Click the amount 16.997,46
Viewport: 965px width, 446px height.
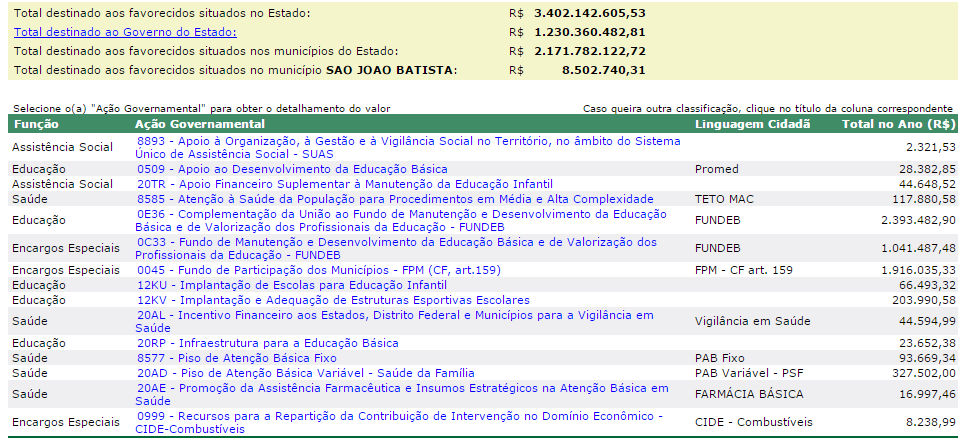point(928,394)
